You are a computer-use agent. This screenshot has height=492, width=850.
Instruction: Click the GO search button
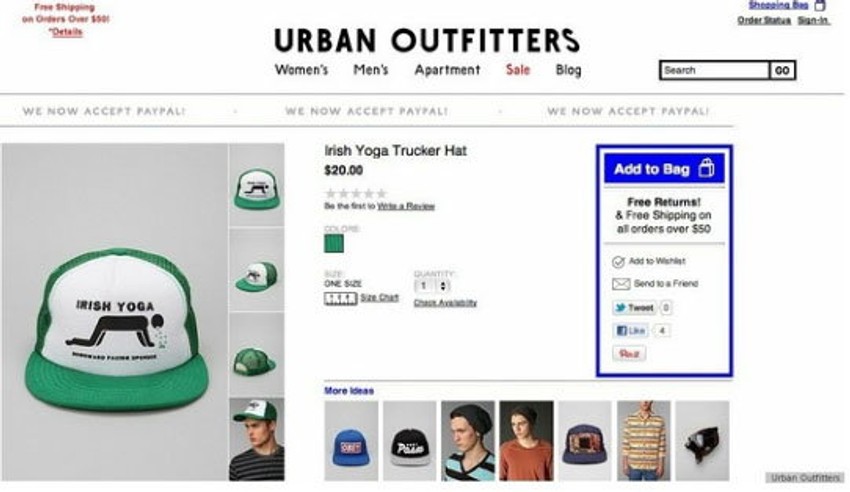(782, 70)
